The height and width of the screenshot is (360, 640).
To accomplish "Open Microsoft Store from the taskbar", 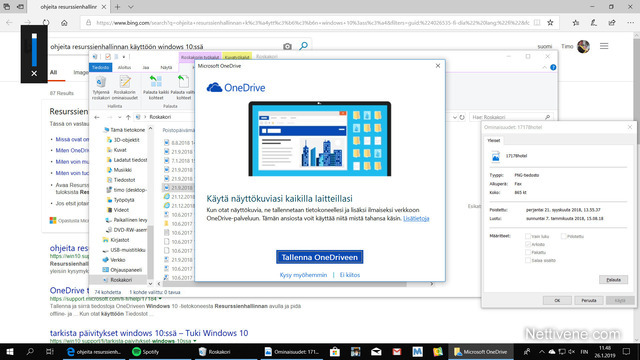I will pyautogui.click(x=335, y=352).
